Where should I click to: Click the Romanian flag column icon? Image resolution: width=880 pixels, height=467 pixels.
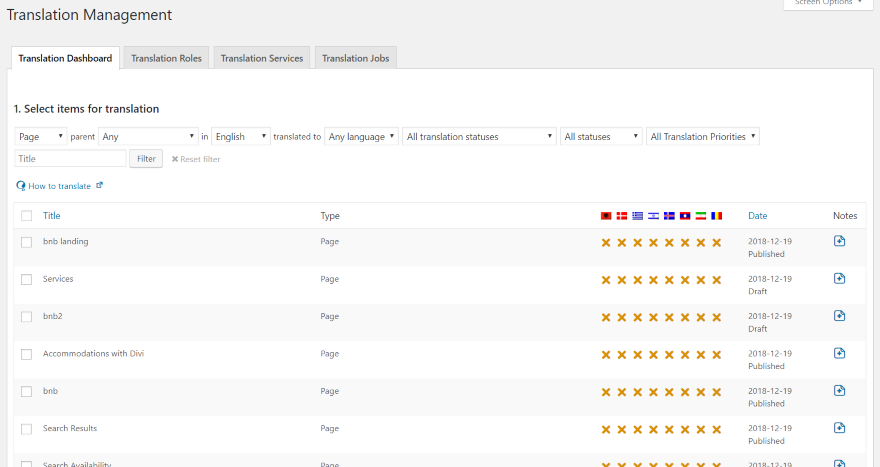[x=716, y=216]
